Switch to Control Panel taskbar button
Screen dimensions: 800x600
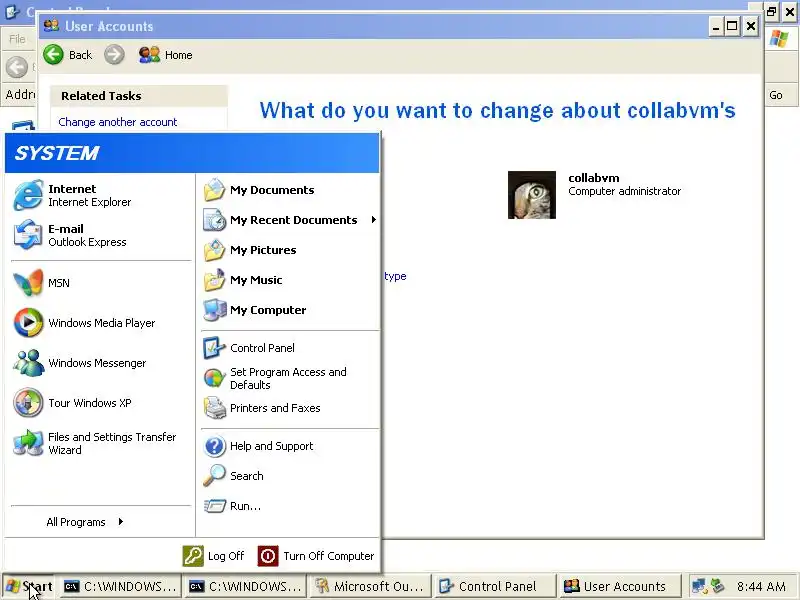tap(495, 586)
